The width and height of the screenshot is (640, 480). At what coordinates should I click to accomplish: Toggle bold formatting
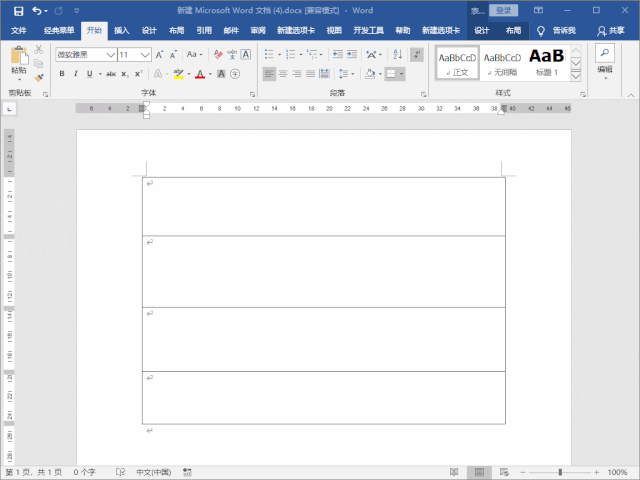62,74
